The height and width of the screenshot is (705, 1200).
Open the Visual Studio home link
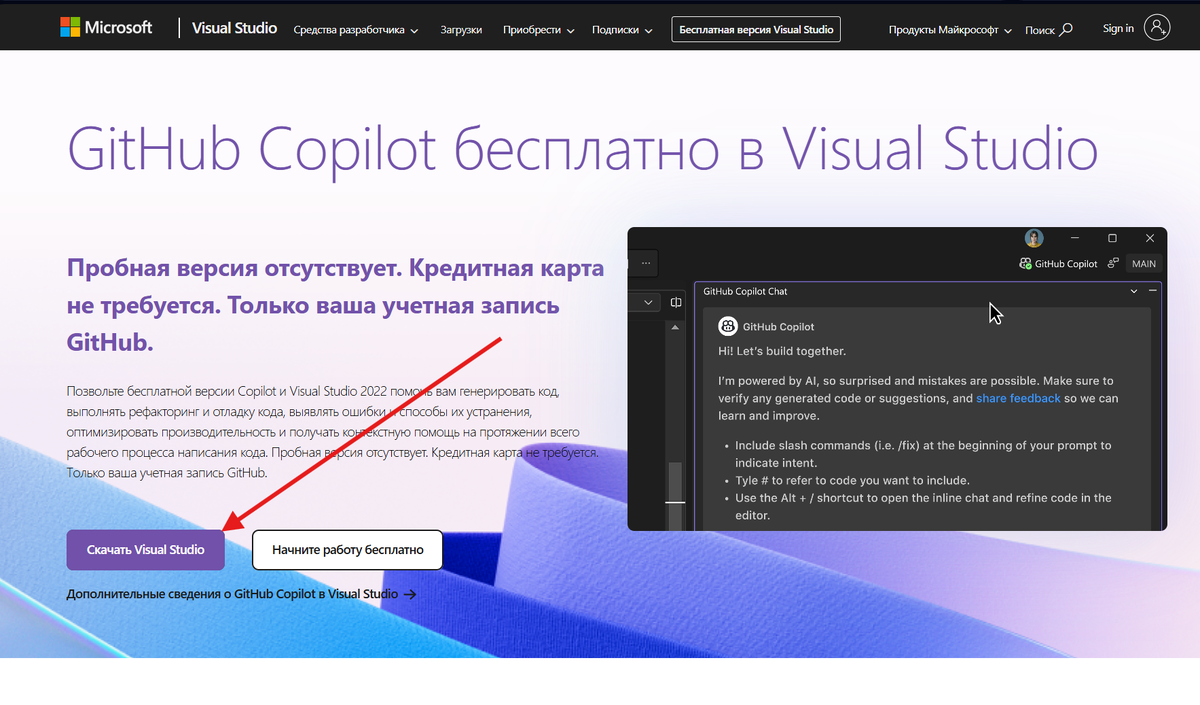coord(235,28)
